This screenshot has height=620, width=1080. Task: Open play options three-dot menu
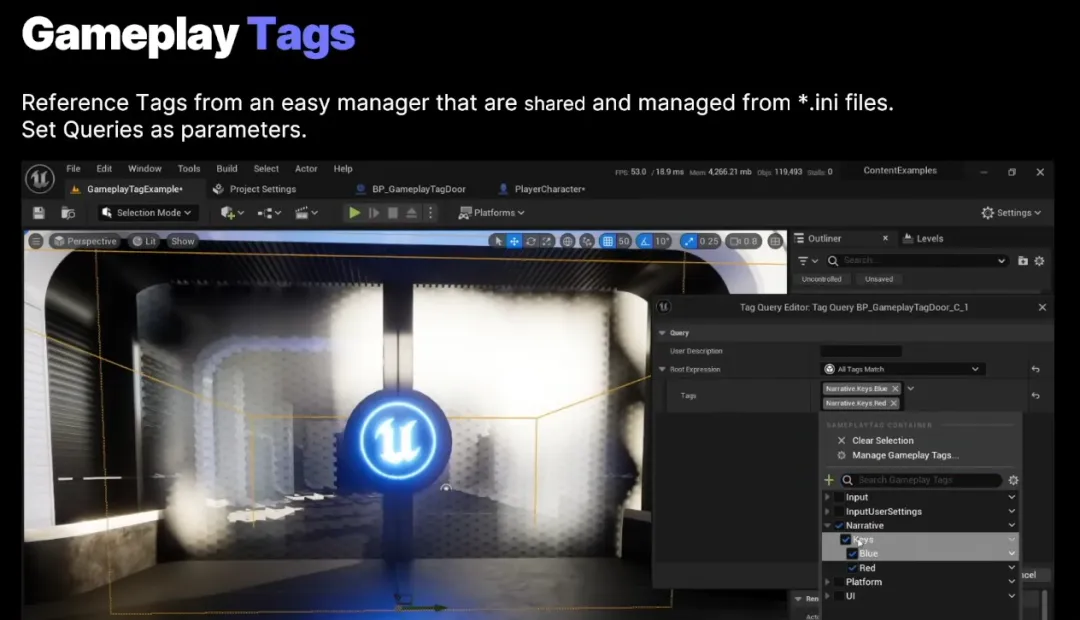(x=430, y=213)
